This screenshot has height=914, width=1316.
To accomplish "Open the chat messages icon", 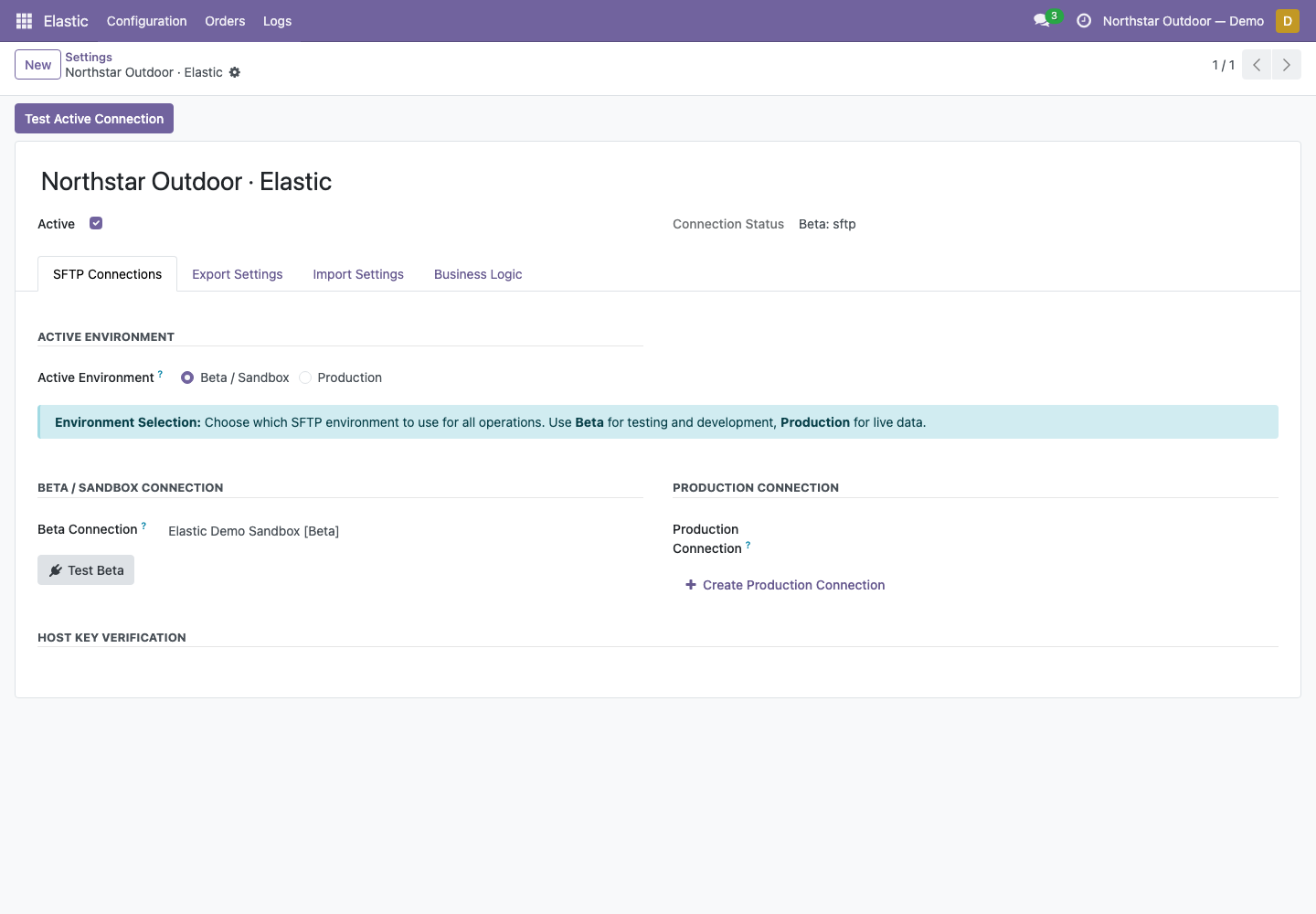I will pyautogui.click(x=1041, y=21).
